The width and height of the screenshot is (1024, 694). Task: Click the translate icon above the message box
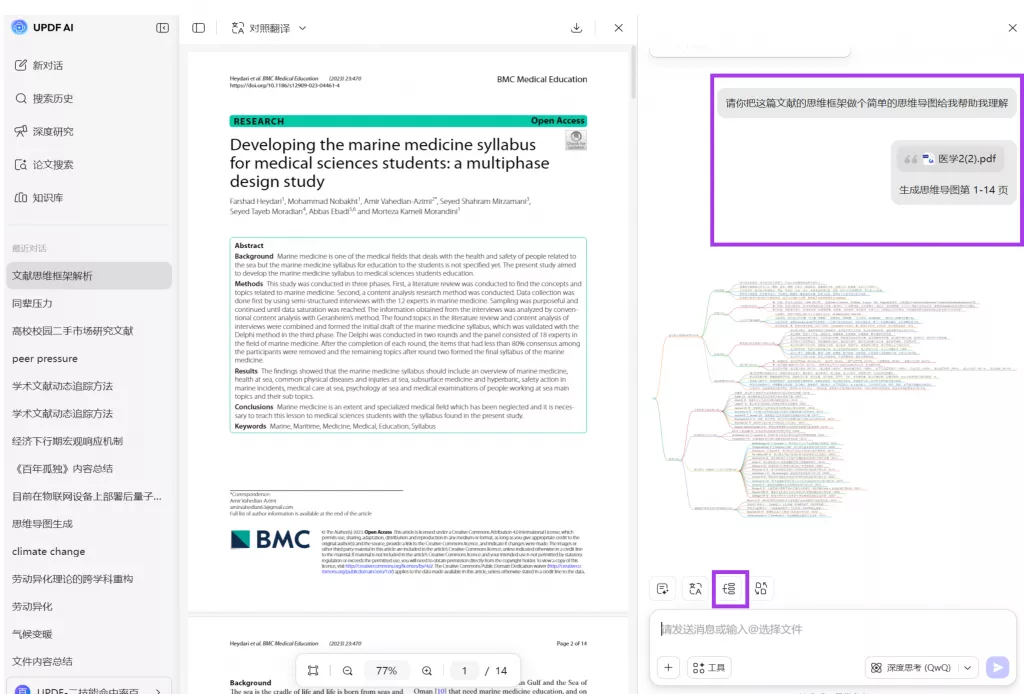[695, 589]
